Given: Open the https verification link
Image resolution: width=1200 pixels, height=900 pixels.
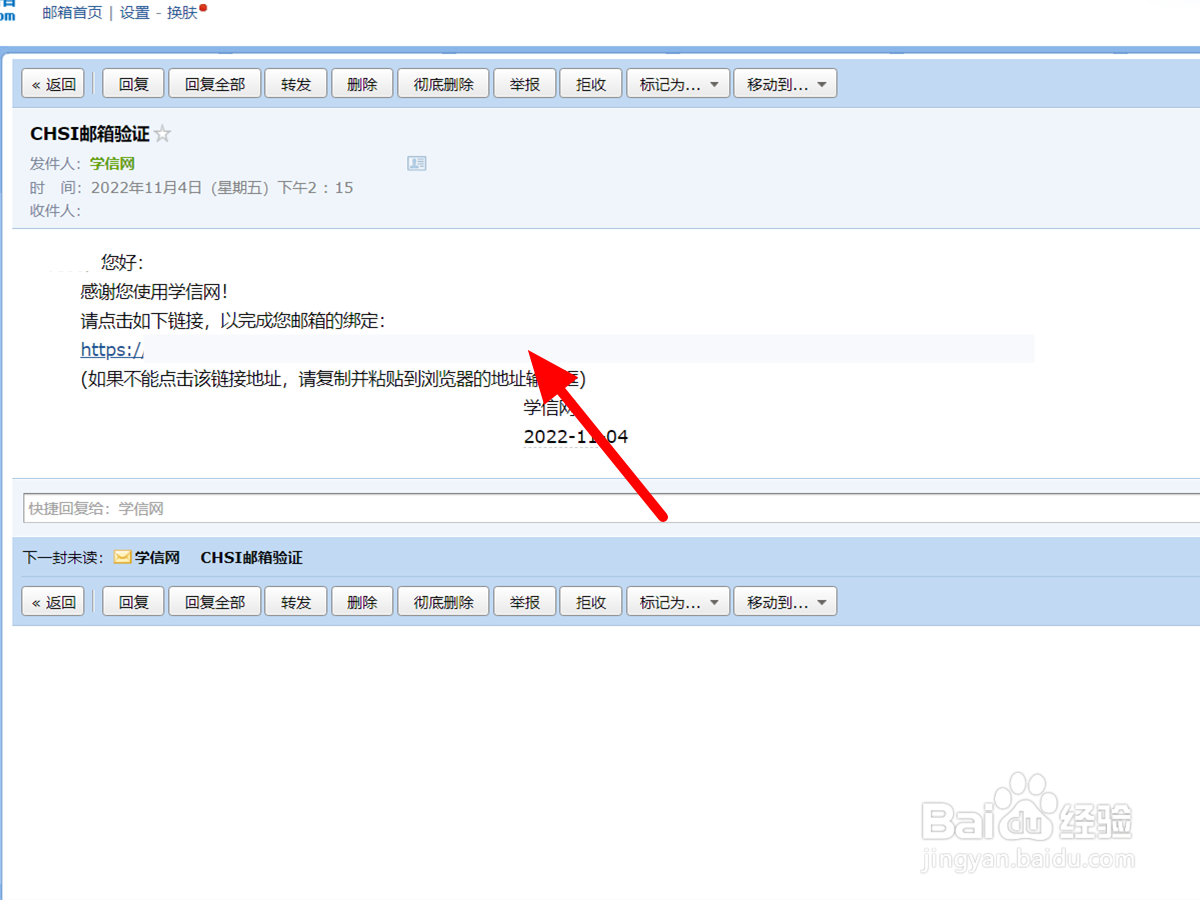Looking at the screenshot, I should point(113,350).
